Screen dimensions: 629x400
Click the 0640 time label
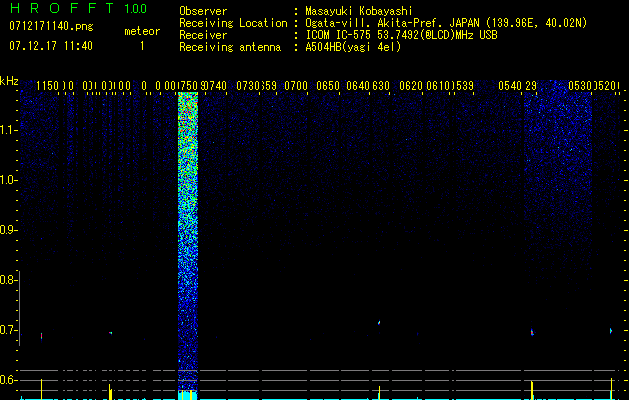point(358,86)
